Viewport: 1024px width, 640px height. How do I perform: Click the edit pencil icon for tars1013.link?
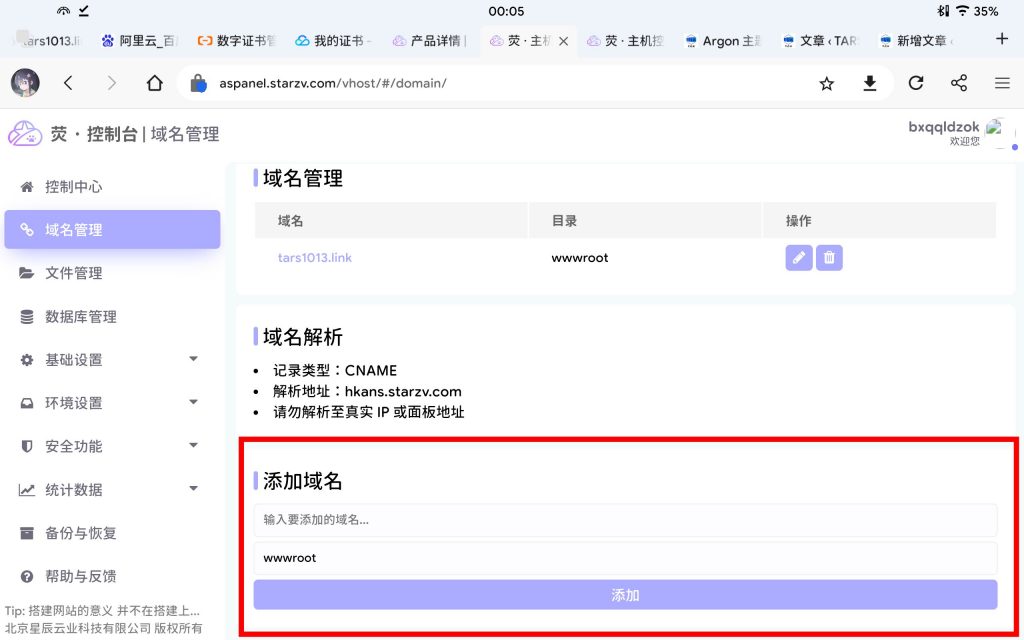point(798,258)
